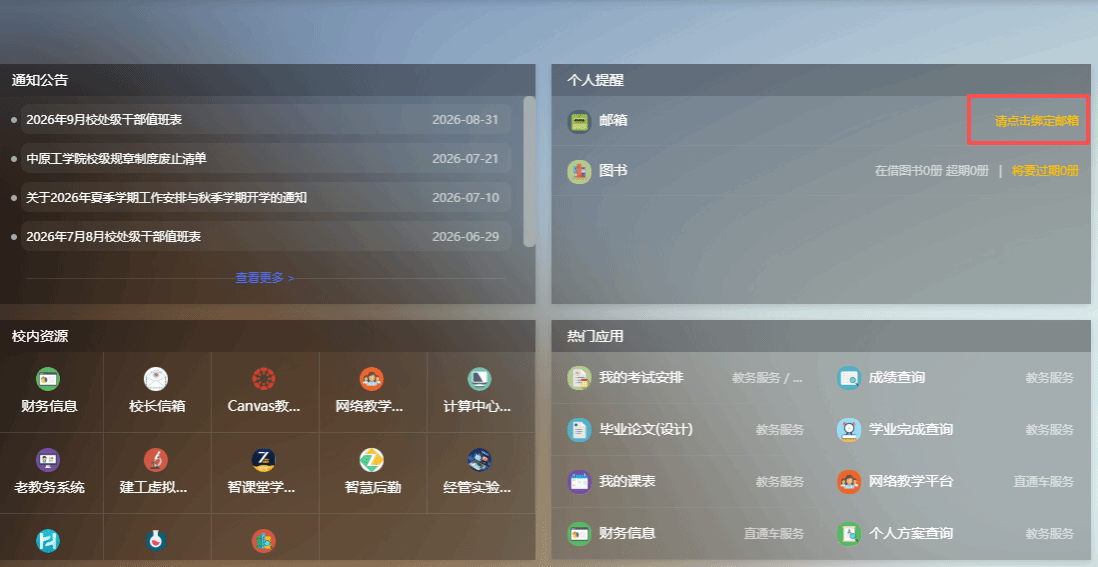Click the 邮箱 icon in 个人提醒

tap(579, 121)
